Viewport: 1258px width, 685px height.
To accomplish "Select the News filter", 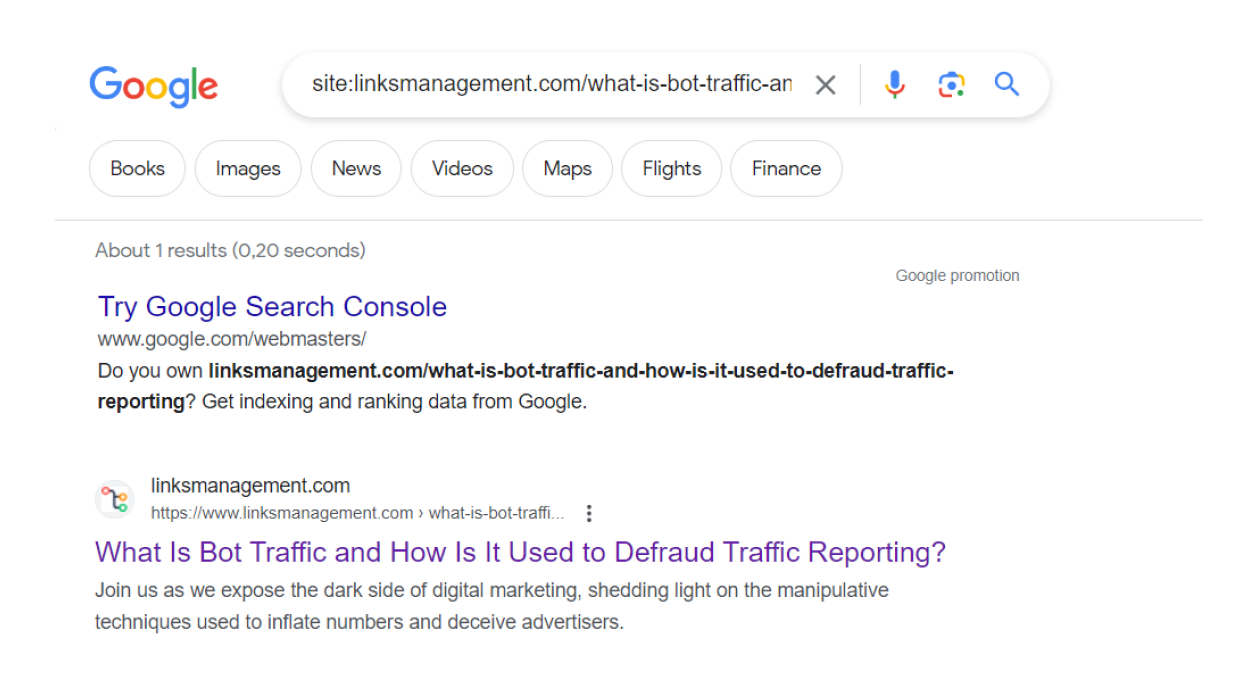I will click(356, 169).
